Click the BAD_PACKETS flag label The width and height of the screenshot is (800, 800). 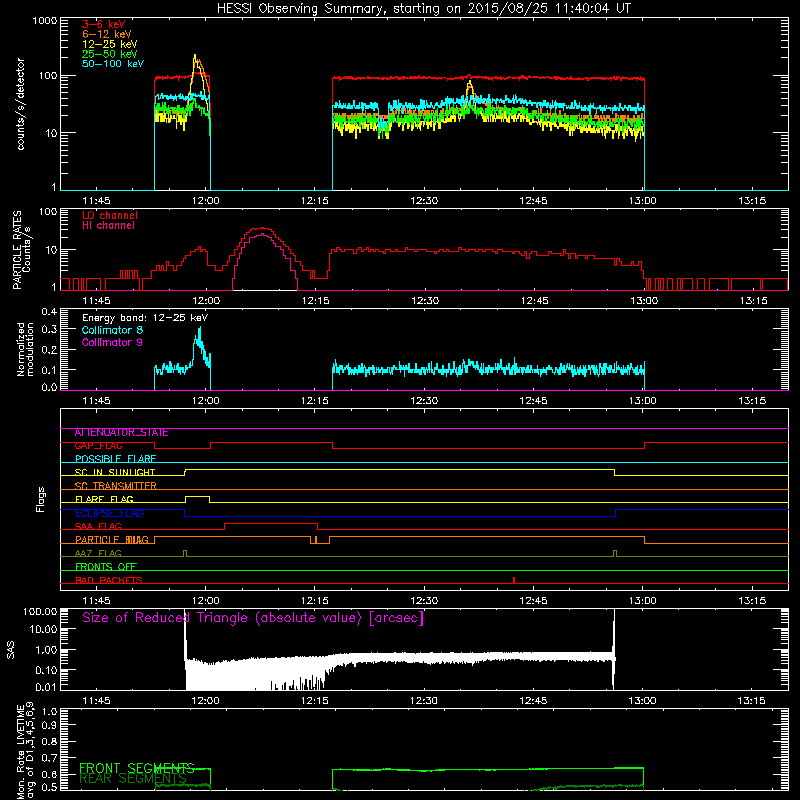(109, 581)
